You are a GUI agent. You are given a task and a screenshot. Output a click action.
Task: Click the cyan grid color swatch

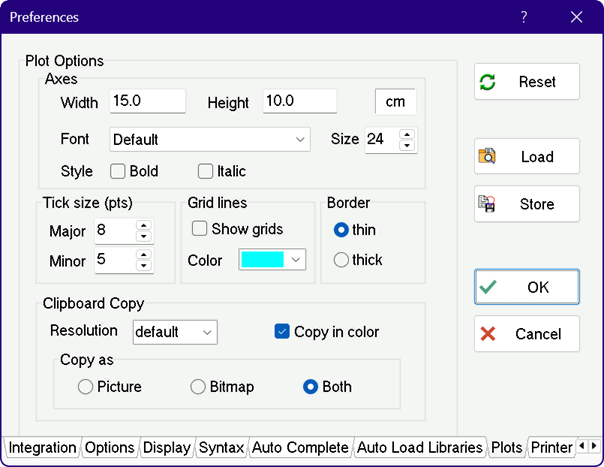(262, 260)
